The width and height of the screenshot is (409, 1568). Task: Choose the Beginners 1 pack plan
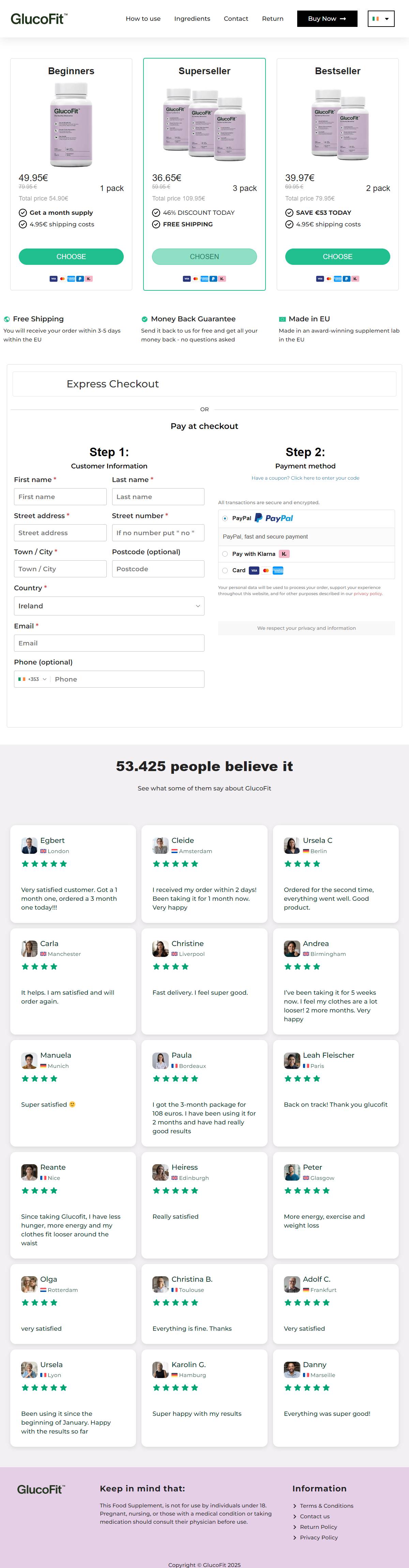71,257
